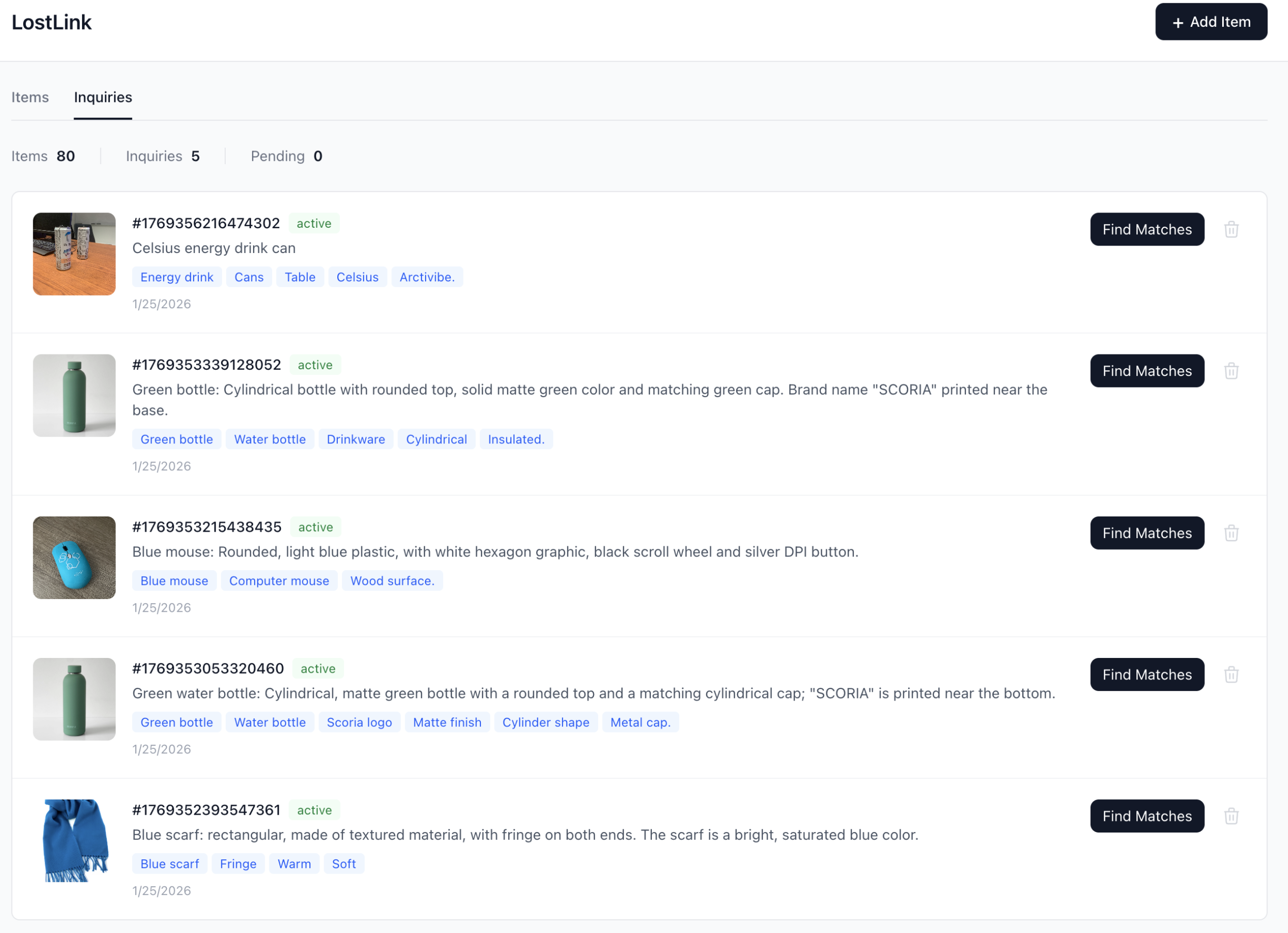Click trash icon for first green bottle inquiry
Screen dimensions: 1288x933
[x=1231, y=371]
